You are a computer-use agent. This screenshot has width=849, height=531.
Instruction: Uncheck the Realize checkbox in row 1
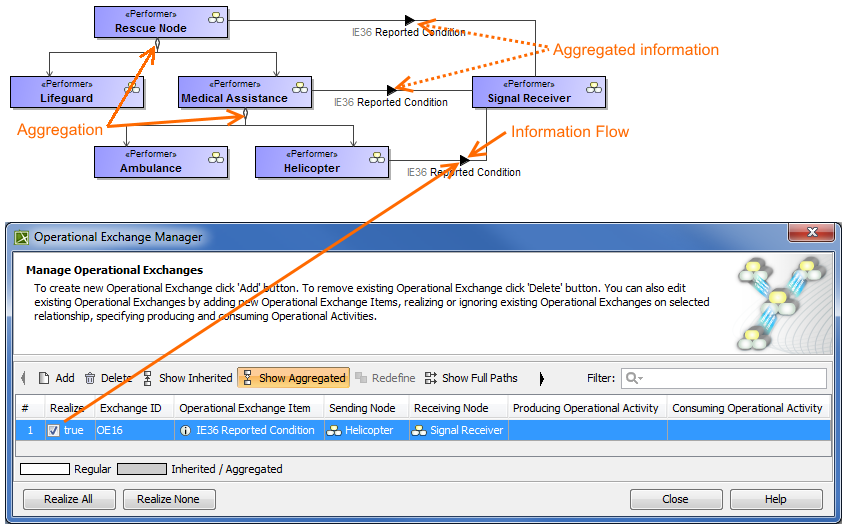point(53,430)
